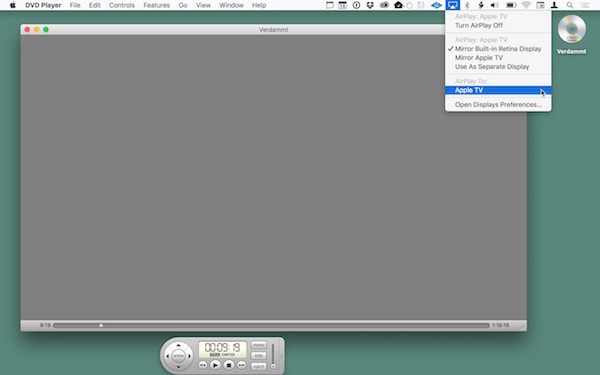
Task: Skip to the previous chapter
Action: (203, 365)
